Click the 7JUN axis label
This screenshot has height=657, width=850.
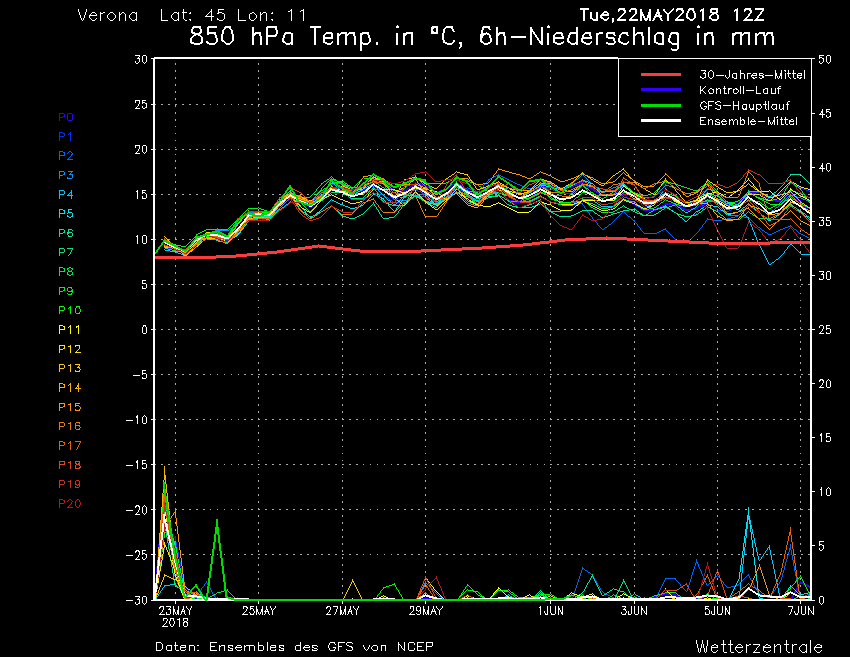(x=801, y=611)
